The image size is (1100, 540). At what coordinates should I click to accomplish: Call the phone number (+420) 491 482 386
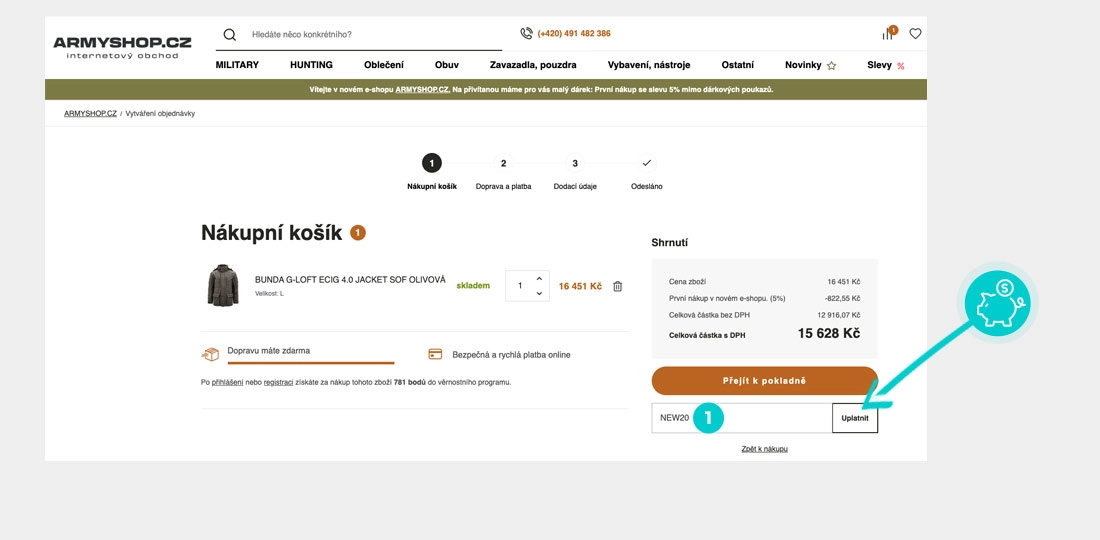[574, 34]
